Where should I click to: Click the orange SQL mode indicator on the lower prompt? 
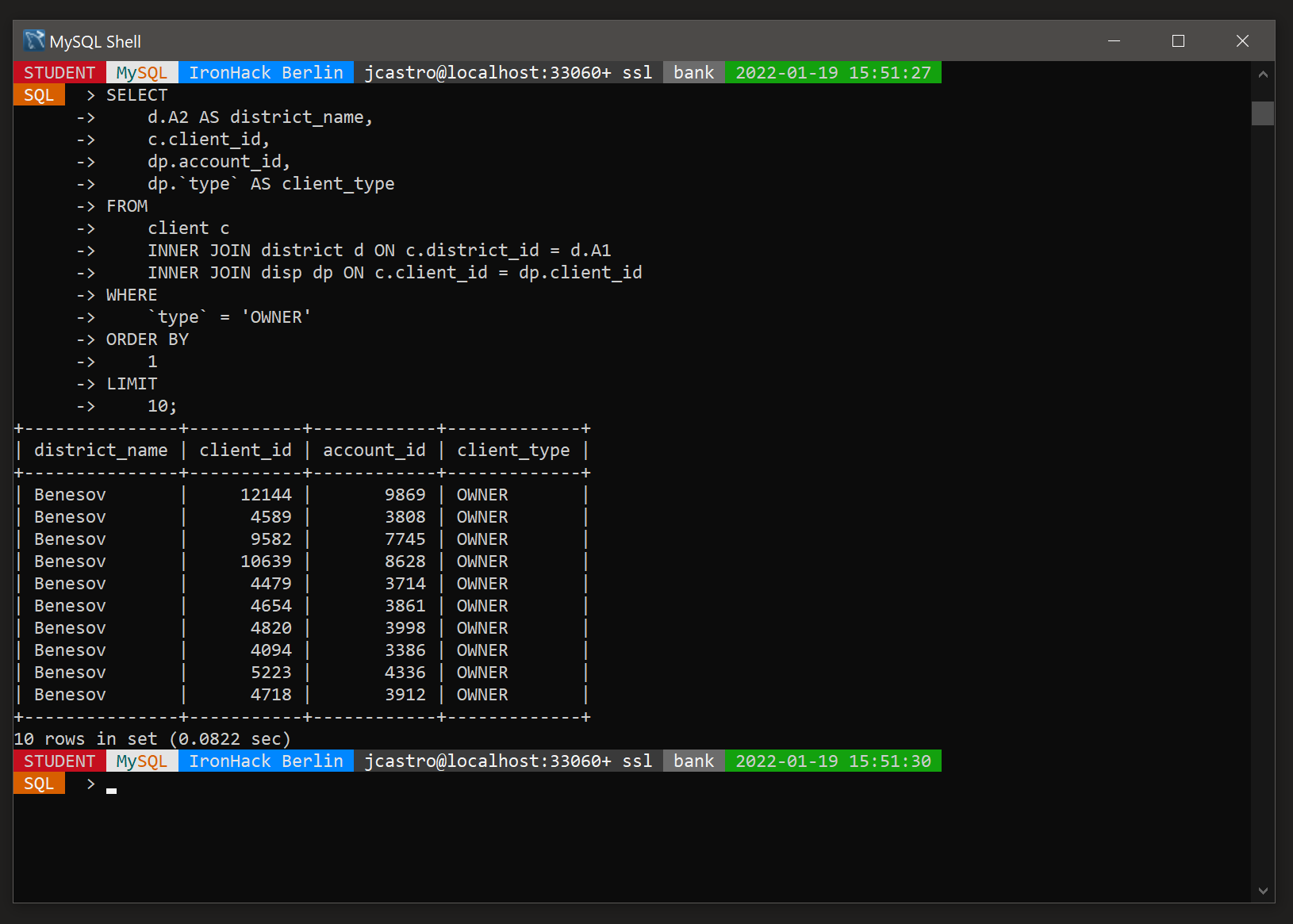(x=39, y=783)
